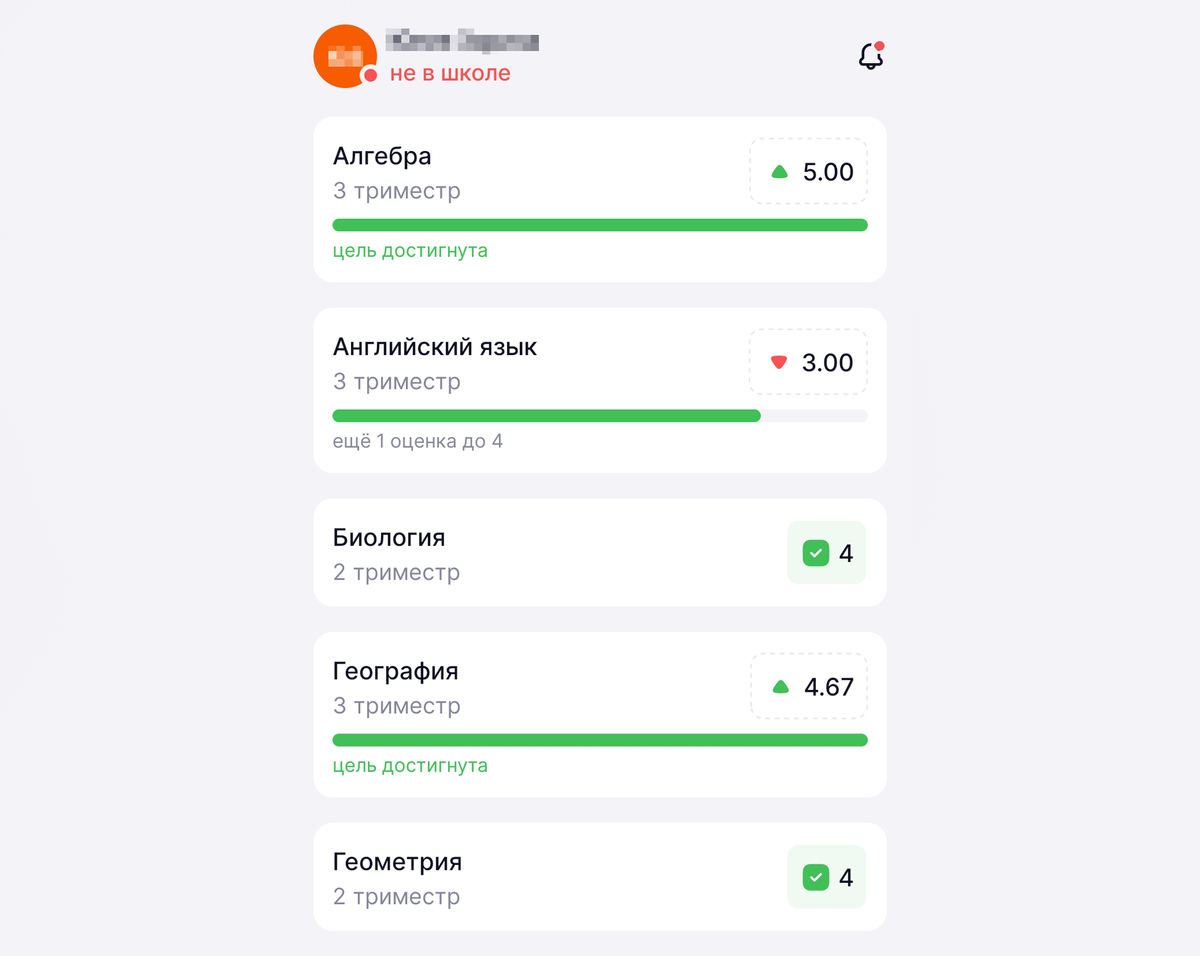The height and width of the screenshot is (956, 1200).
Task: Open the Биология subject card
Action: pos(600,552)
